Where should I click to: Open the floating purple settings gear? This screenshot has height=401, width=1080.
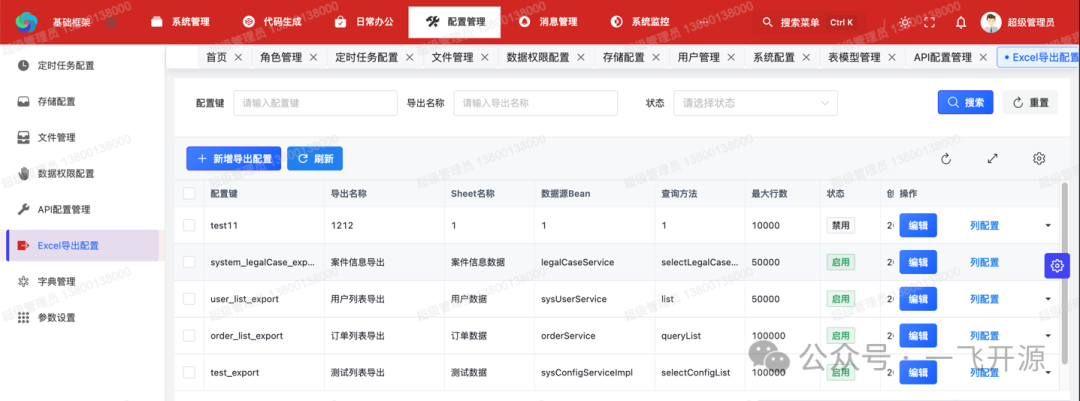1058,265
